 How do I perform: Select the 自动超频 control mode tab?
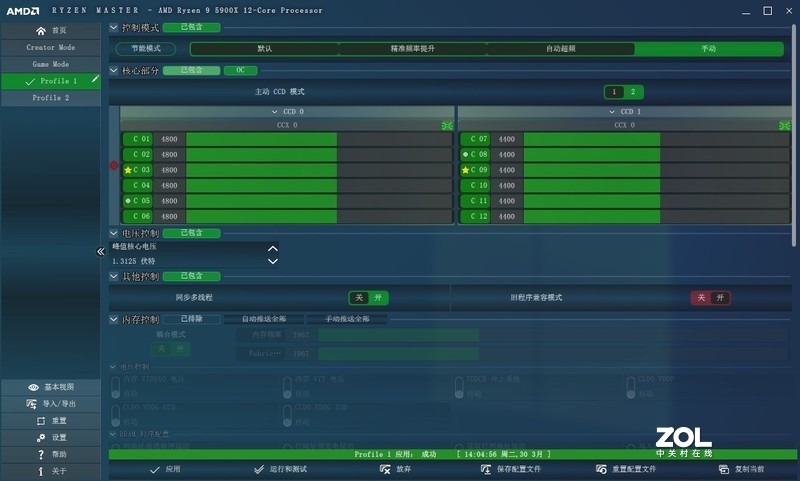[560, 48]
